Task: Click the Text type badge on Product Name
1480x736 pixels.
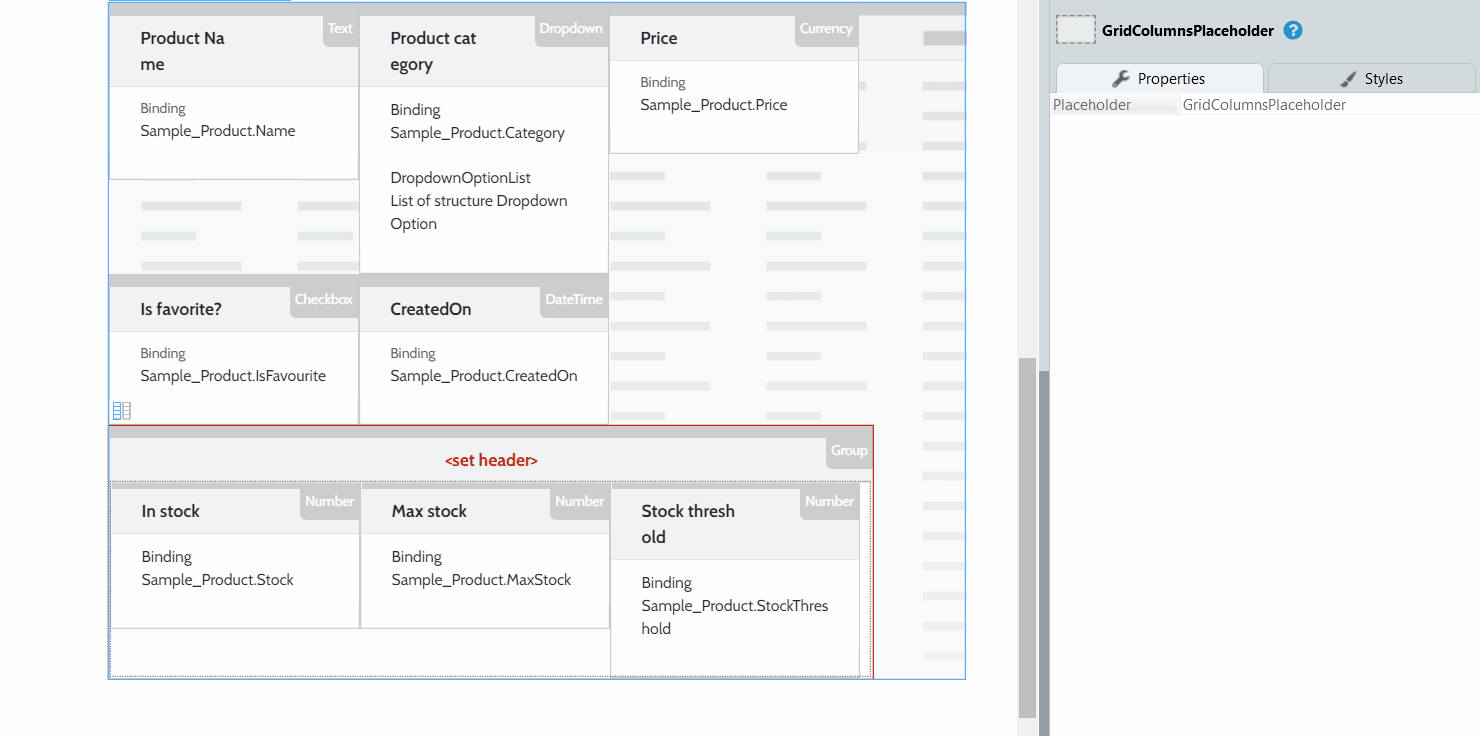Action: (340, 29)
